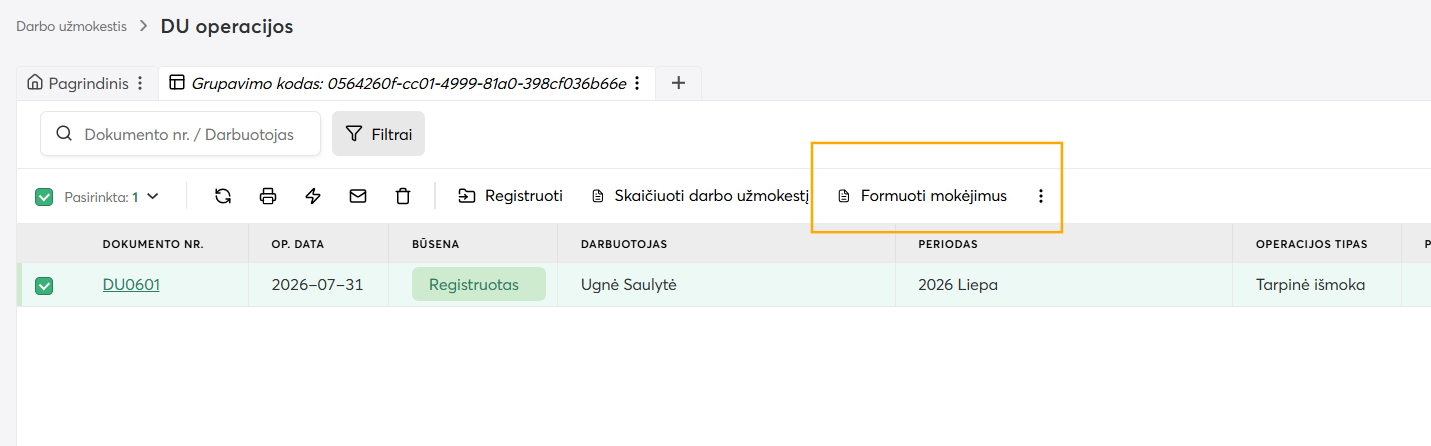The image size is (1431, 446).
Task: Expand the Pasirinkta selection dropdown arrow
Action: (152, 197)
